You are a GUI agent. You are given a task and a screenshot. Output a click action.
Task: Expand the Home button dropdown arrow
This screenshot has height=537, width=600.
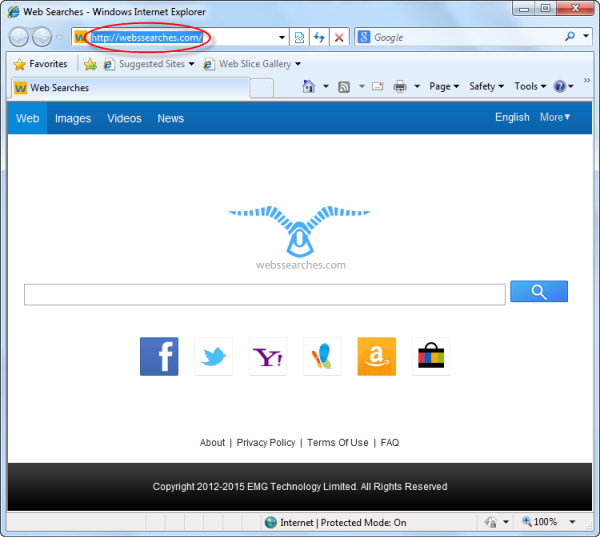point(326,87)
